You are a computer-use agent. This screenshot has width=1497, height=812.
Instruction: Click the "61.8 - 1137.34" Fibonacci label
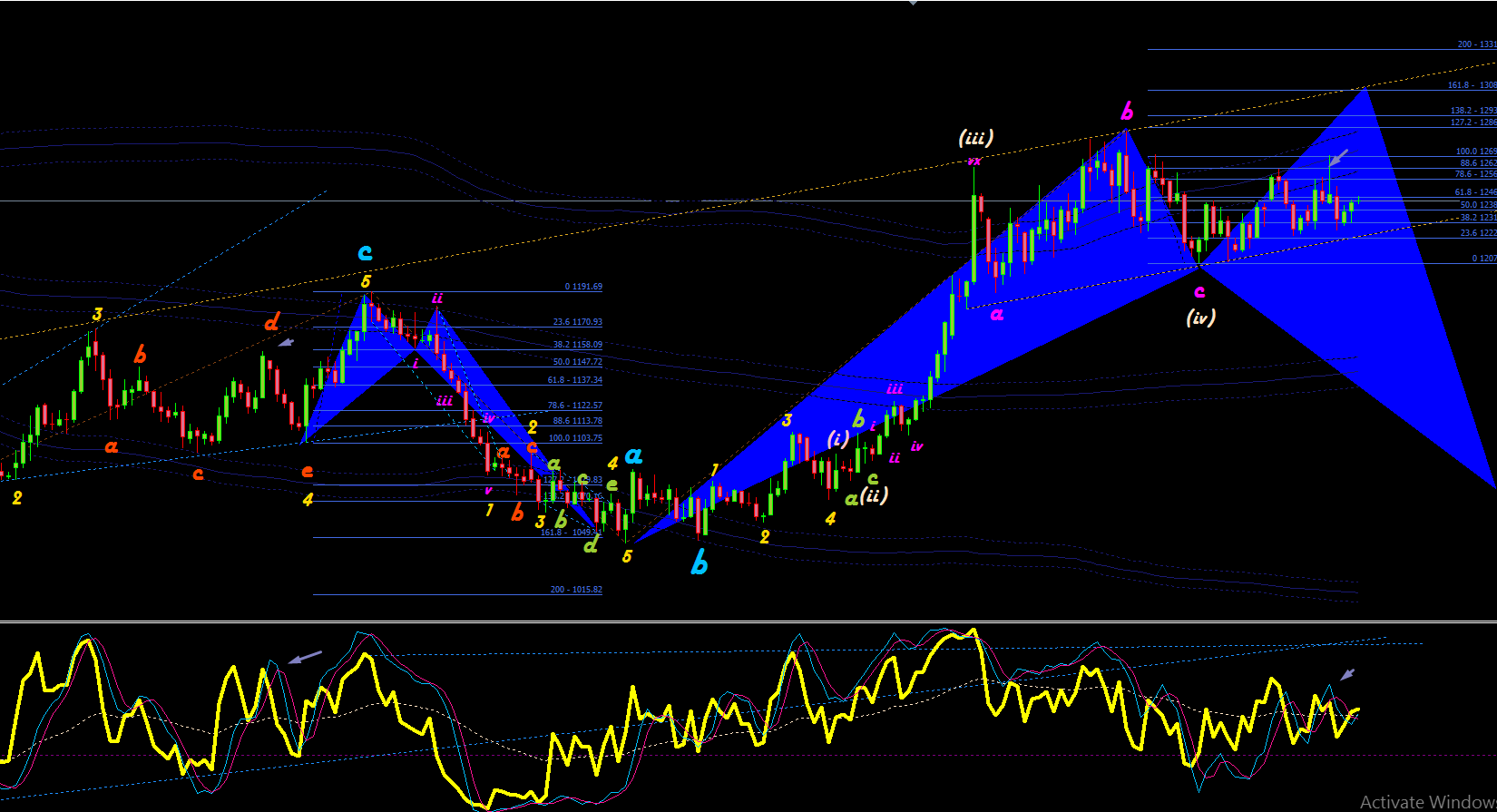coord(575,380)
